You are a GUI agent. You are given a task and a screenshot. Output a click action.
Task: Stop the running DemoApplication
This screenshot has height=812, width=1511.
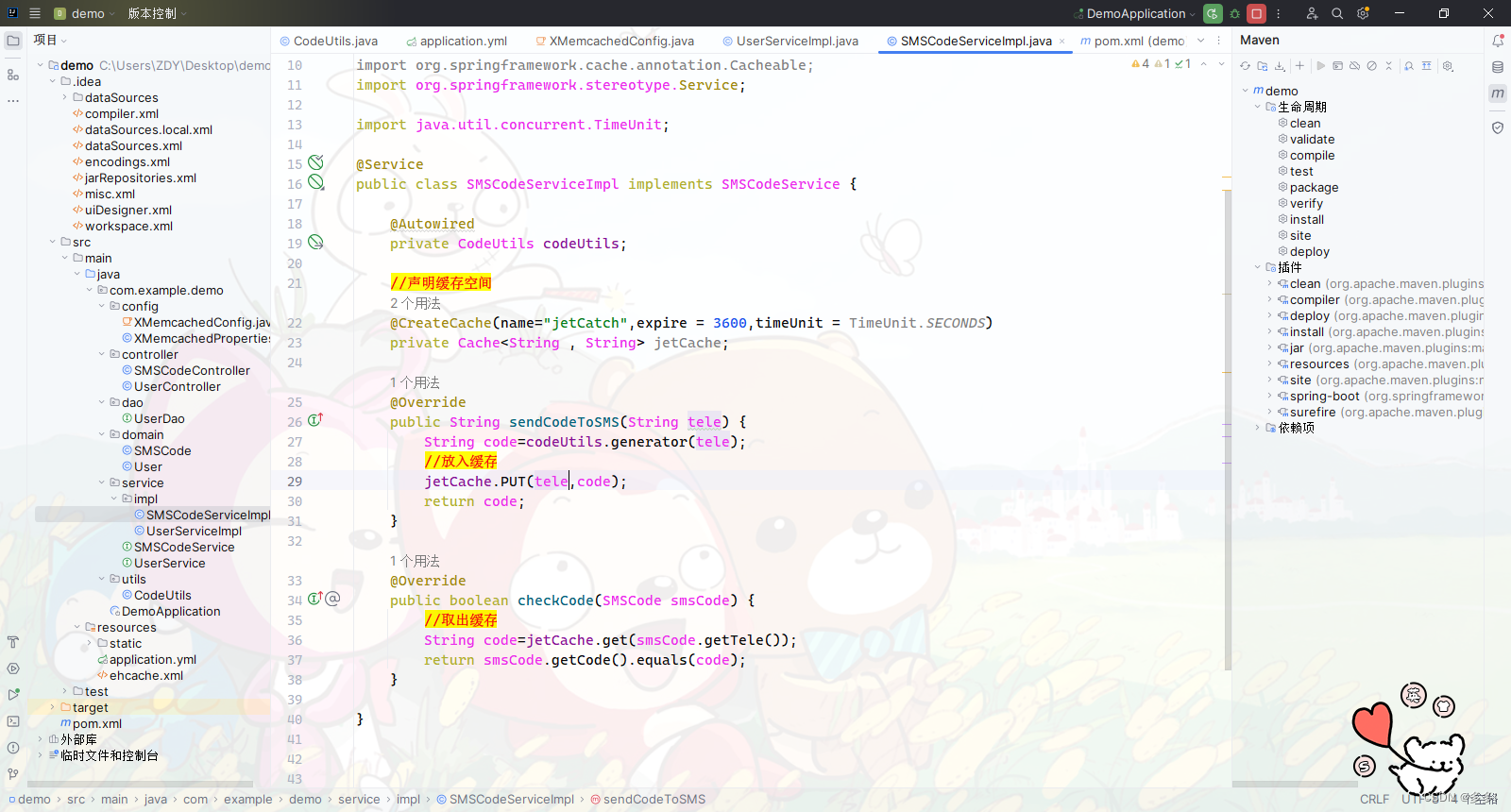1256,13
